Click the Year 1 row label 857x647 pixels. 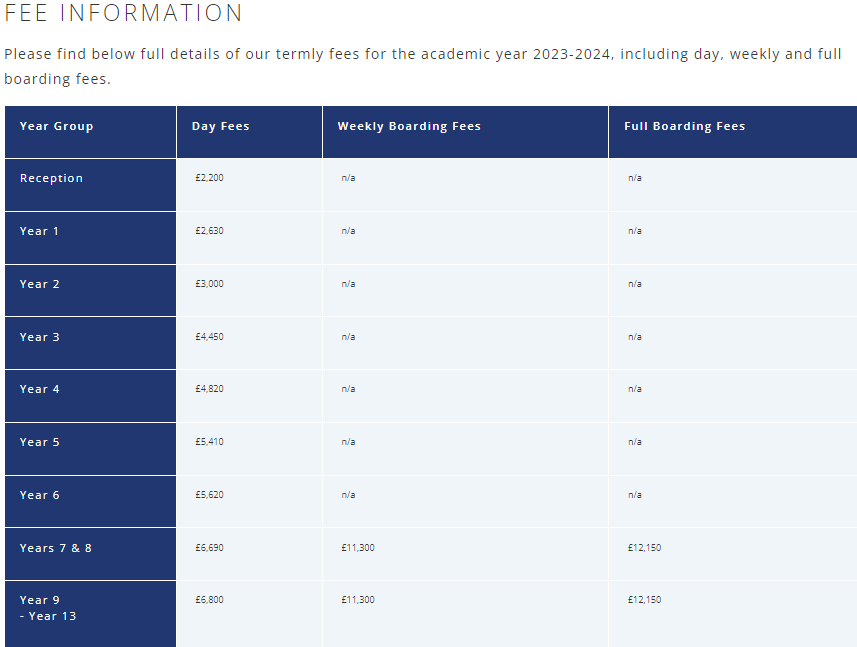pyautogui.click(x=39, y=231)
